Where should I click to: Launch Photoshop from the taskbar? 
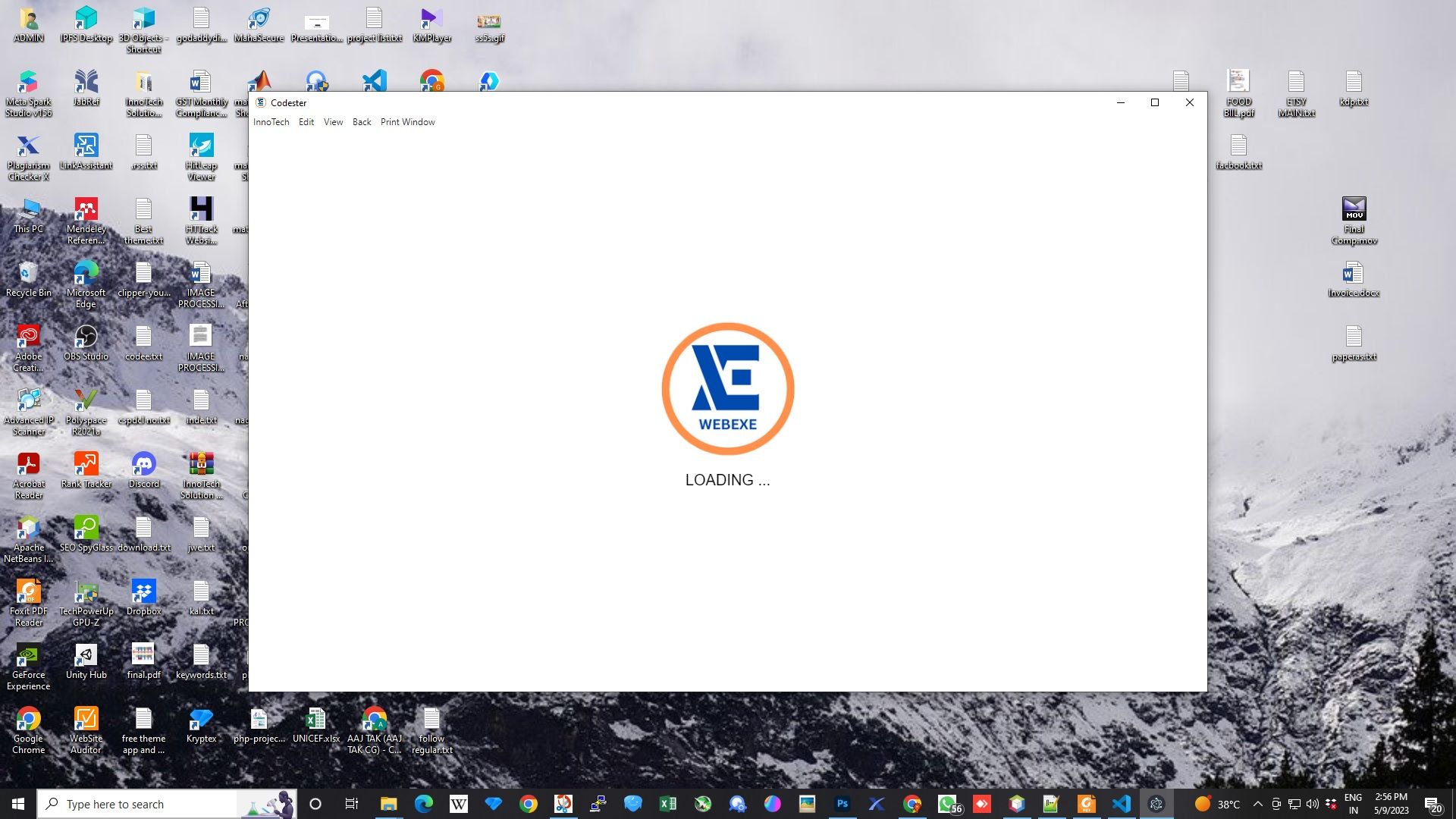[842, 804]
